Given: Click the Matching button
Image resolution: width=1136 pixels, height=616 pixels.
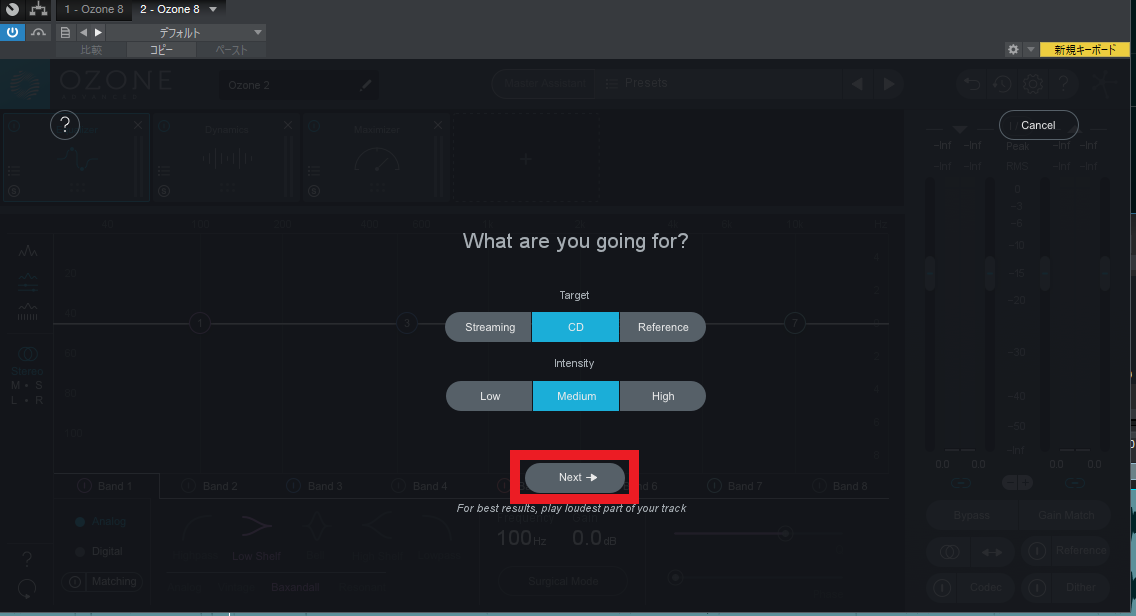Looking at the screenshot, I should pos(103,581).
